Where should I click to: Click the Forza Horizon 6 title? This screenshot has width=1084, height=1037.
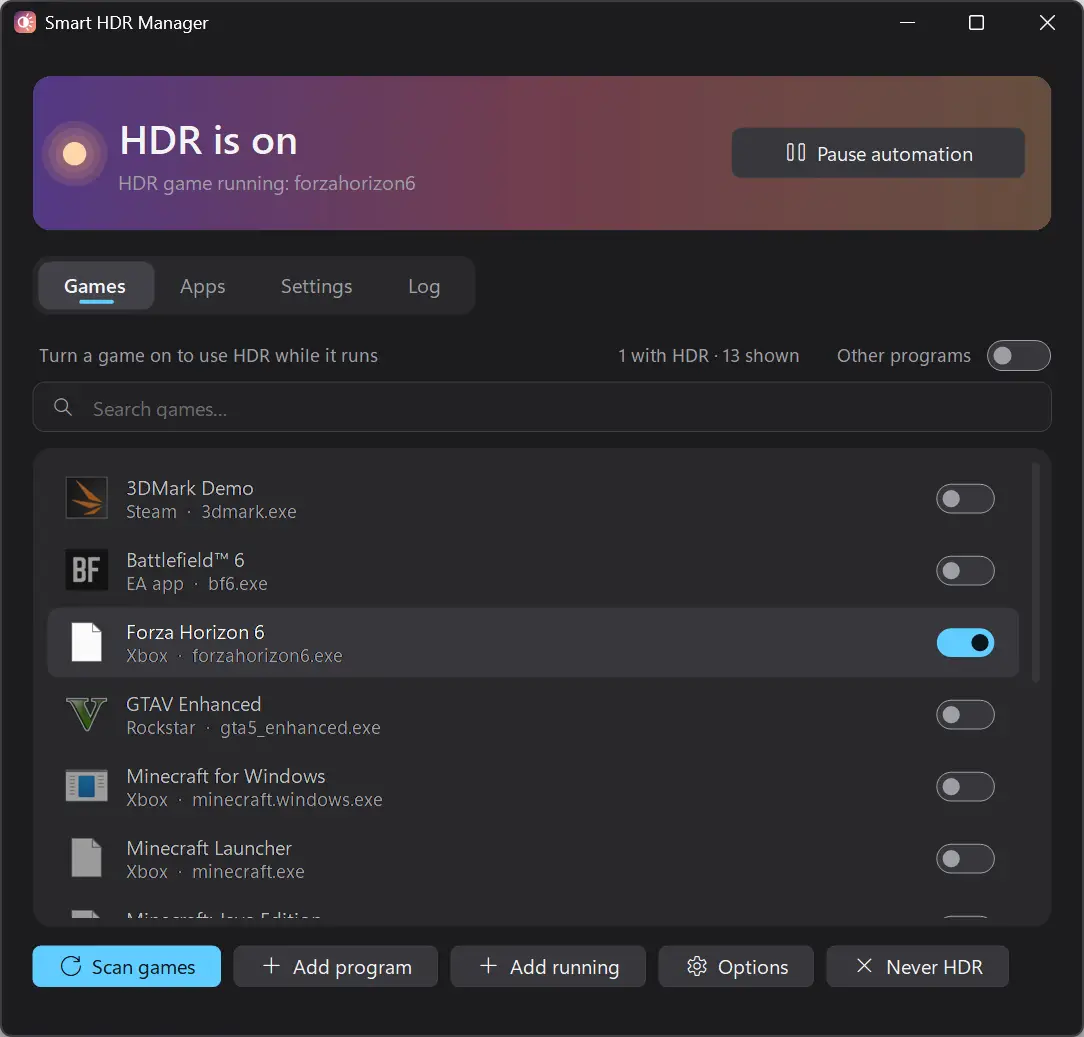pyautogui.click(x=195, y=632)
